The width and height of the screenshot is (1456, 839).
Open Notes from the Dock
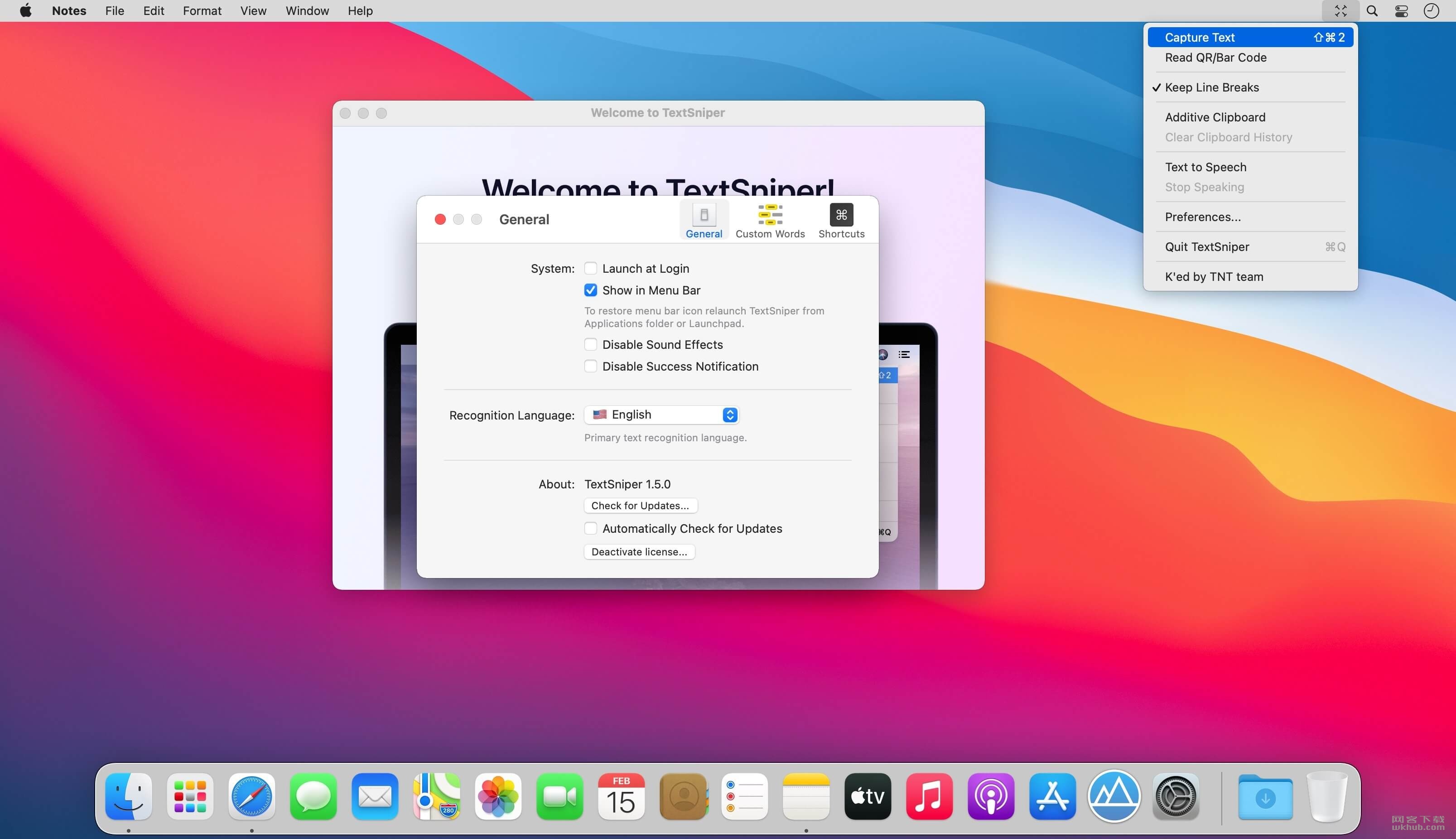click(x=806, y=796)
